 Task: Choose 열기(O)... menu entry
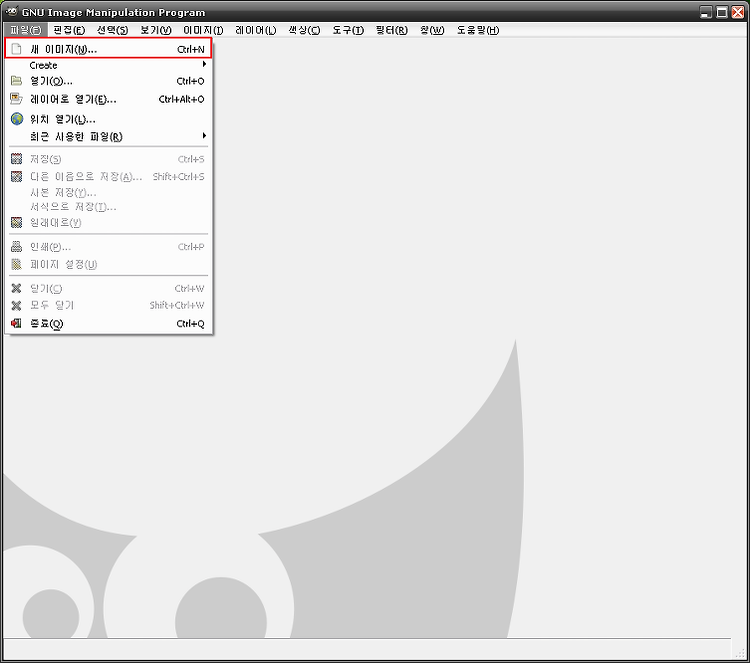coord(109,81)
